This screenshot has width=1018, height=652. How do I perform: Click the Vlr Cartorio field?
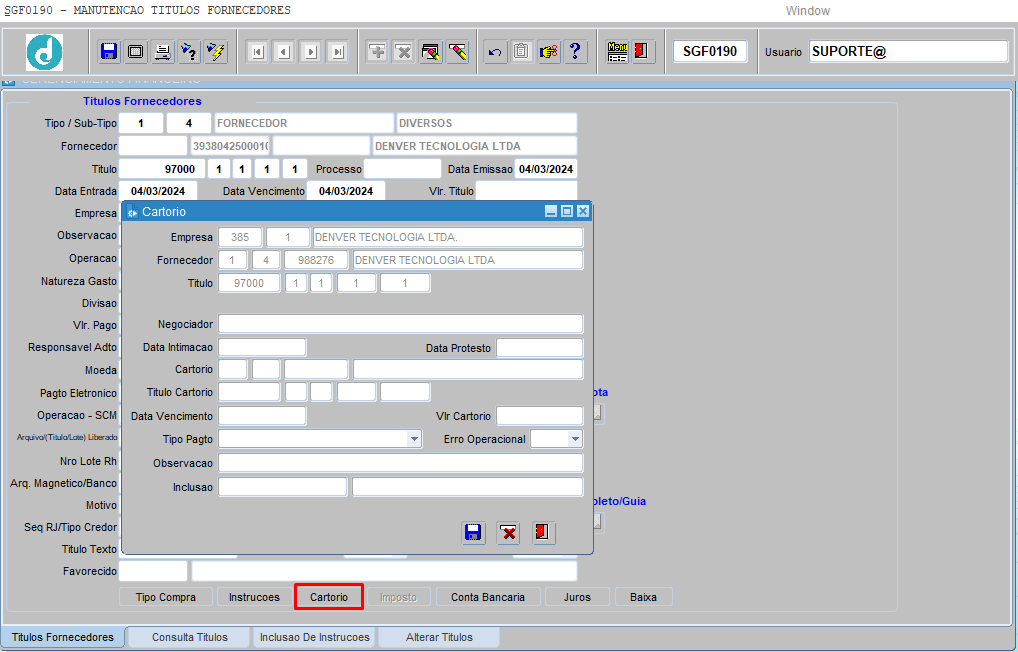[x=540, y=416]
